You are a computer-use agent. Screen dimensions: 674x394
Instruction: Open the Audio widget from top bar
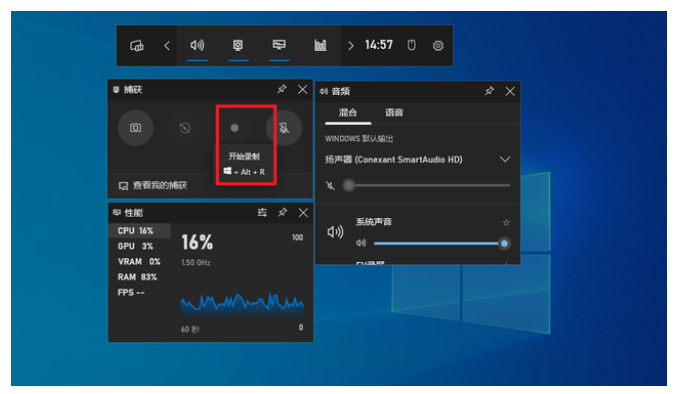(x=197, y=45)
